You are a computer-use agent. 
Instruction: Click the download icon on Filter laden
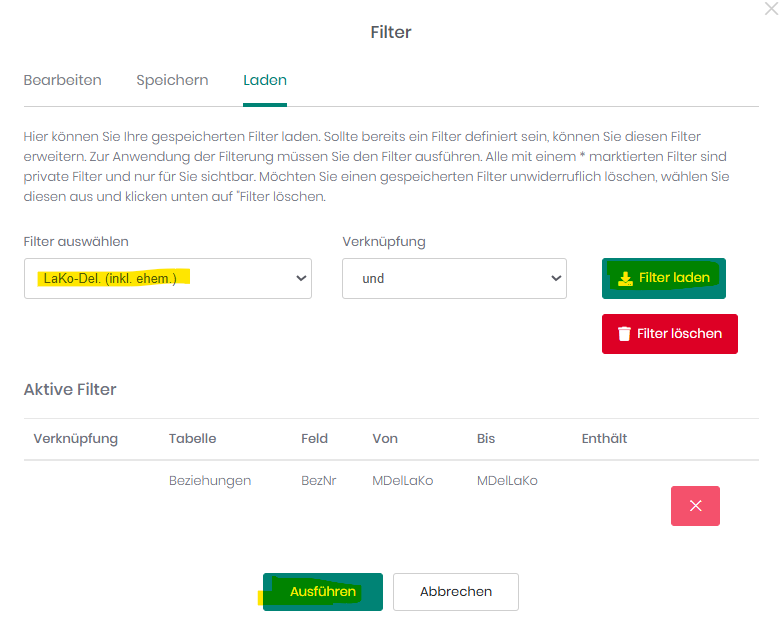tap(625, 278)
